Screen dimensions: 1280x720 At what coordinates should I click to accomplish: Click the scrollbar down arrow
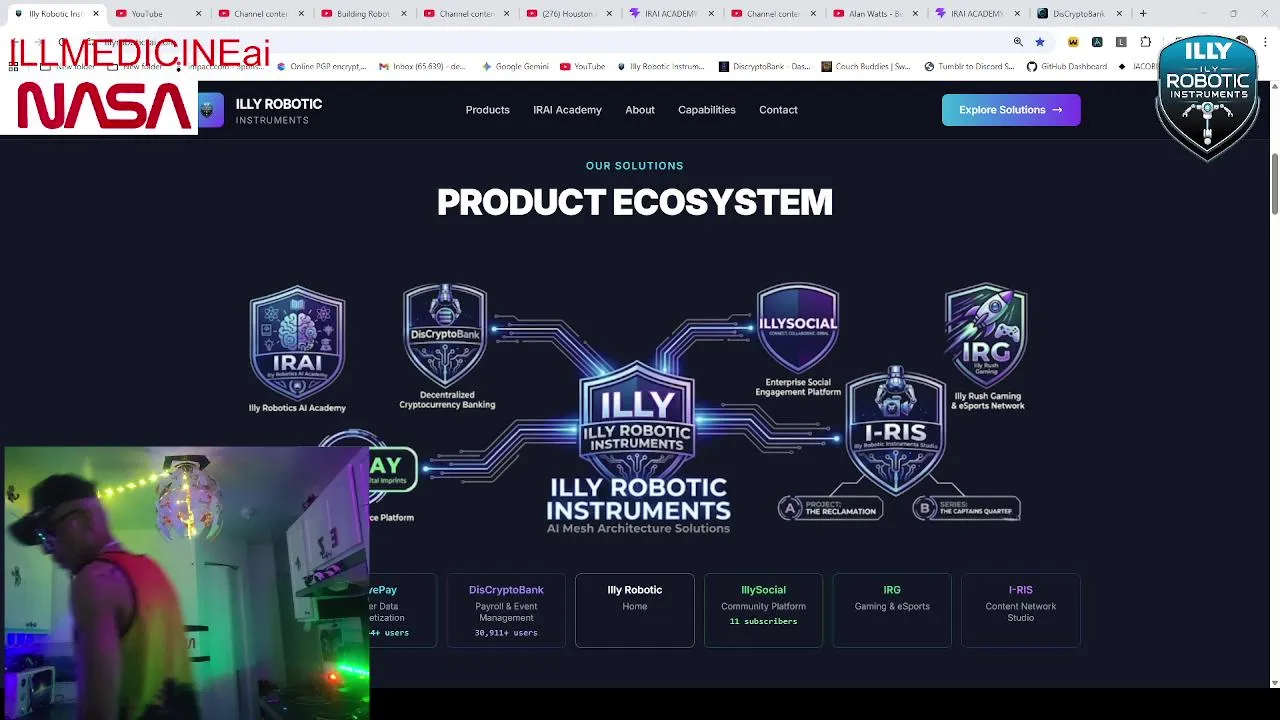[x=1274, y=683]
